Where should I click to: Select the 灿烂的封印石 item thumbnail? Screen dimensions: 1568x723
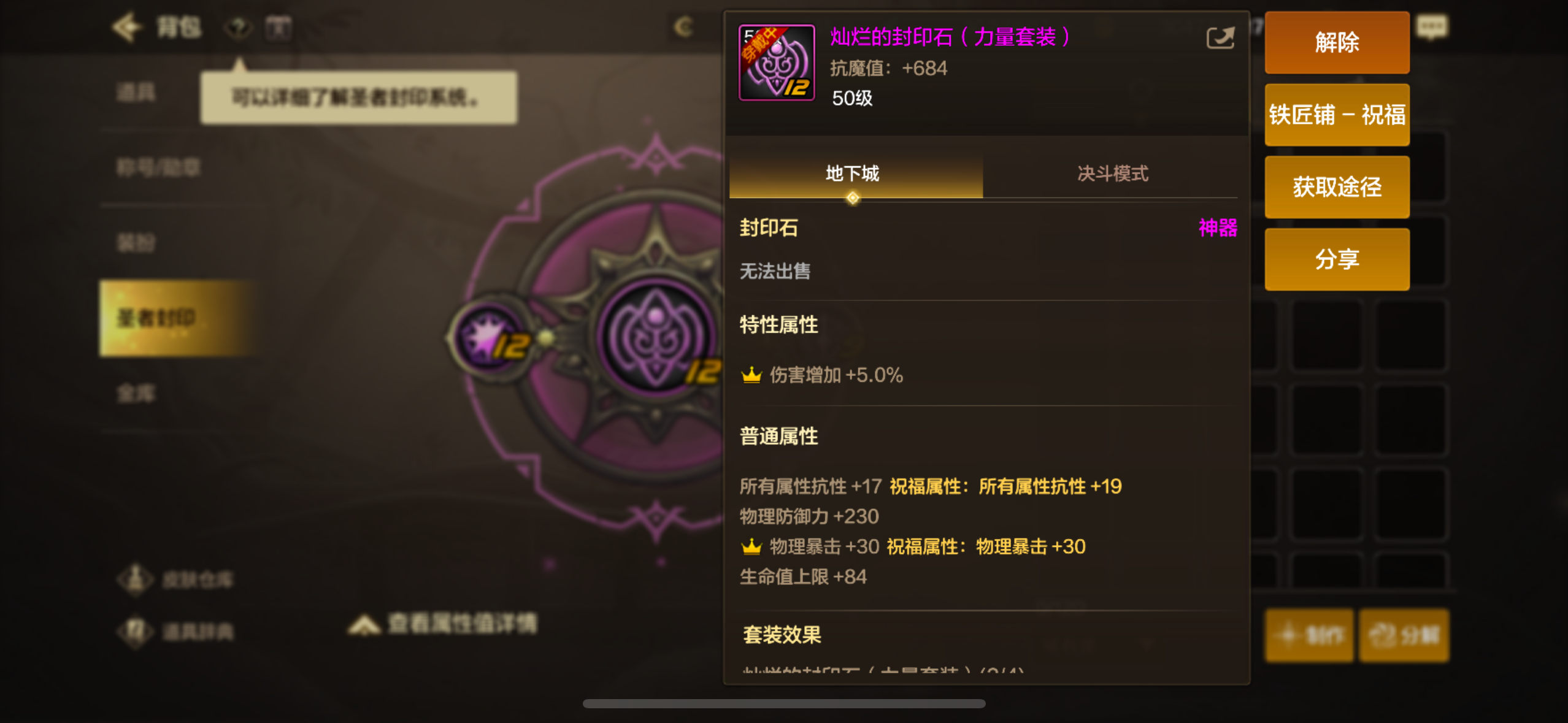[x=777, y=63]
